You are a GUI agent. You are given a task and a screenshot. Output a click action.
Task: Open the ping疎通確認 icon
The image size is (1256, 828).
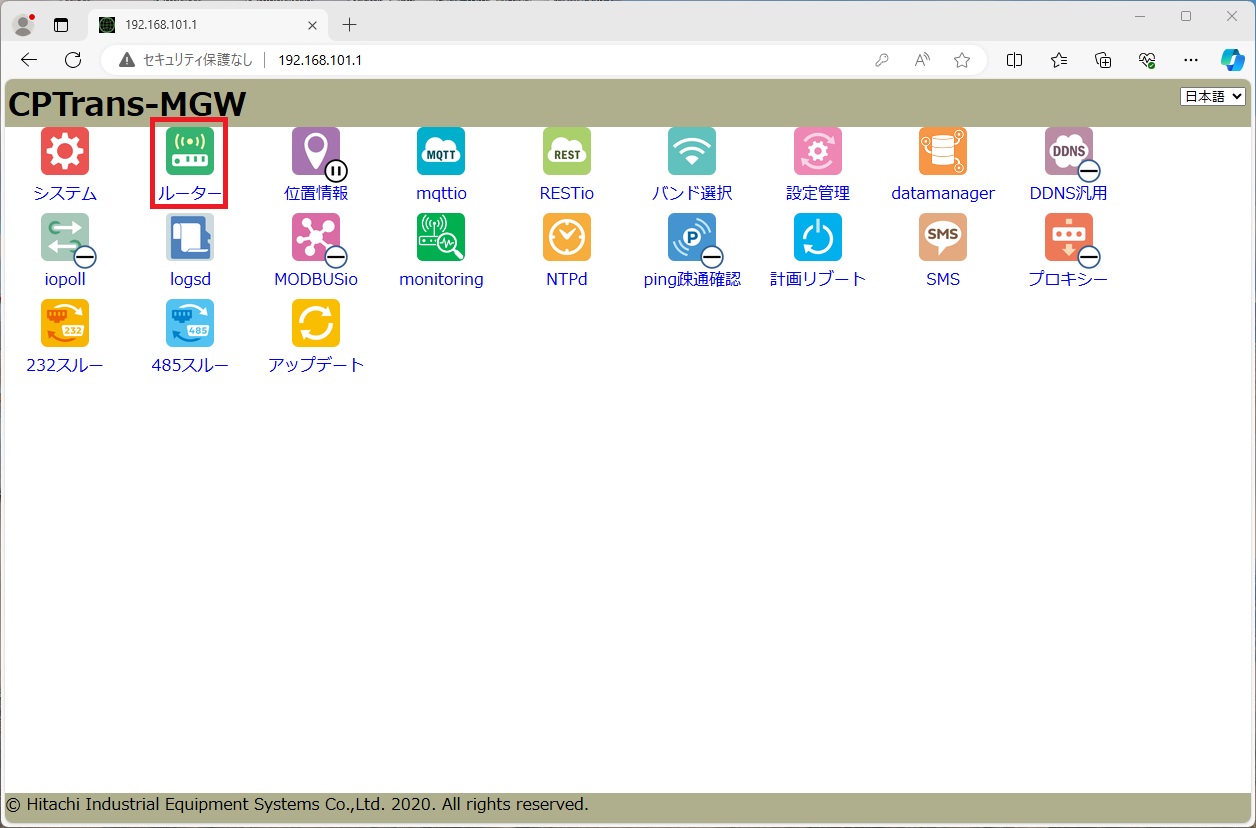[692, 237]
